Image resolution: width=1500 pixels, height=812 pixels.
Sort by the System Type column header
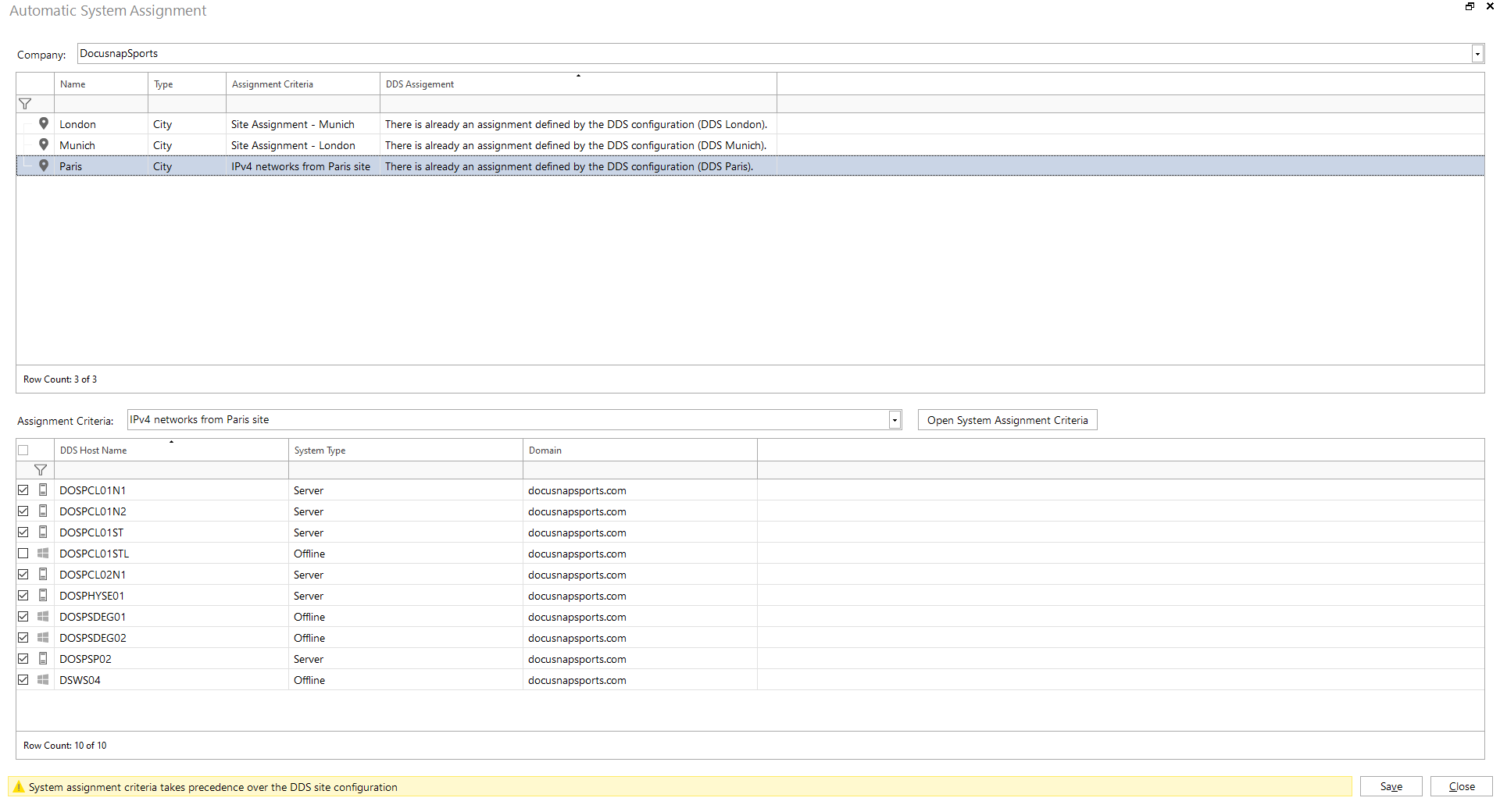pyautogui.click(x=405, y=451)
